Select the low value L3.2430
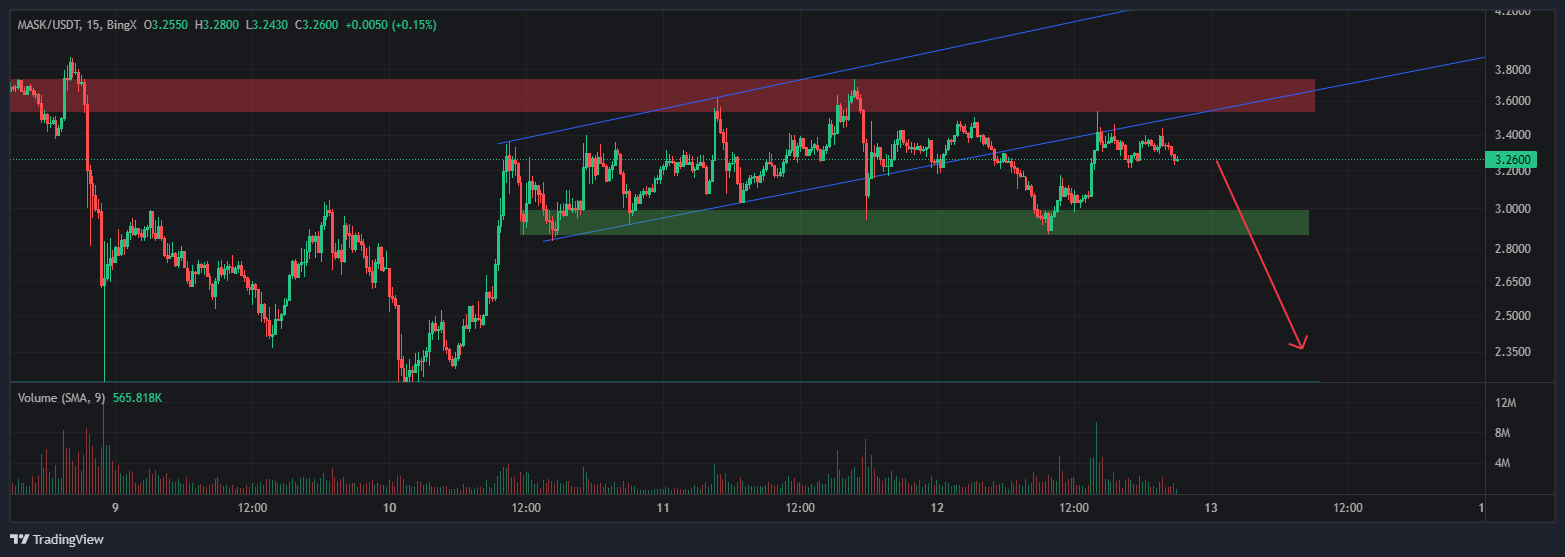The image size is (1565, 557). [269, 24]
